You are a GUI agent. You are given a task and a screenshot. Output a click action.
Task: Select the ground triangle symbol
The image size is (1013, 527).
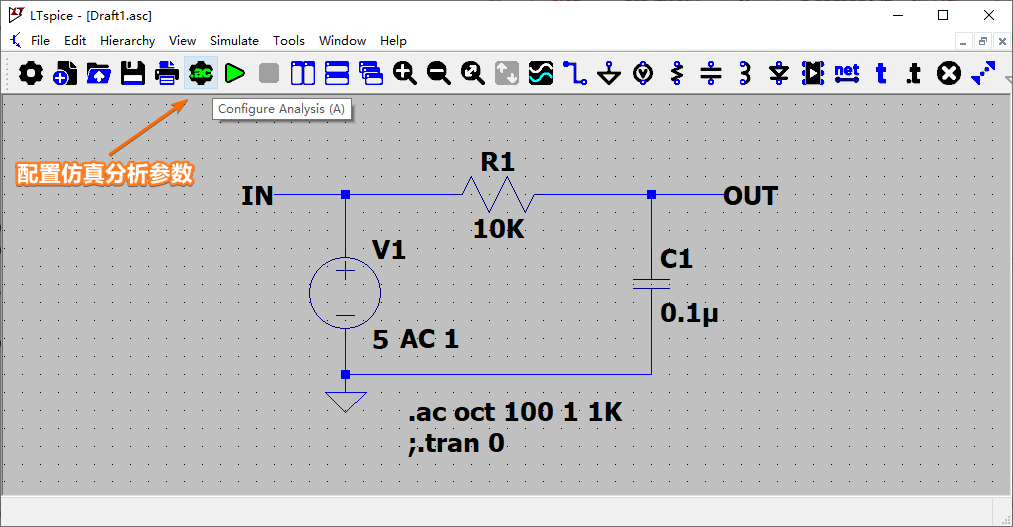[346, 402]
